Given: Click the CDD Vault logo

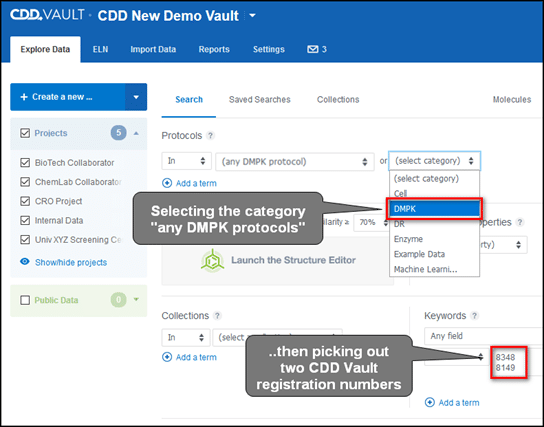Looking at the screenshot, I should pos(47,15).
